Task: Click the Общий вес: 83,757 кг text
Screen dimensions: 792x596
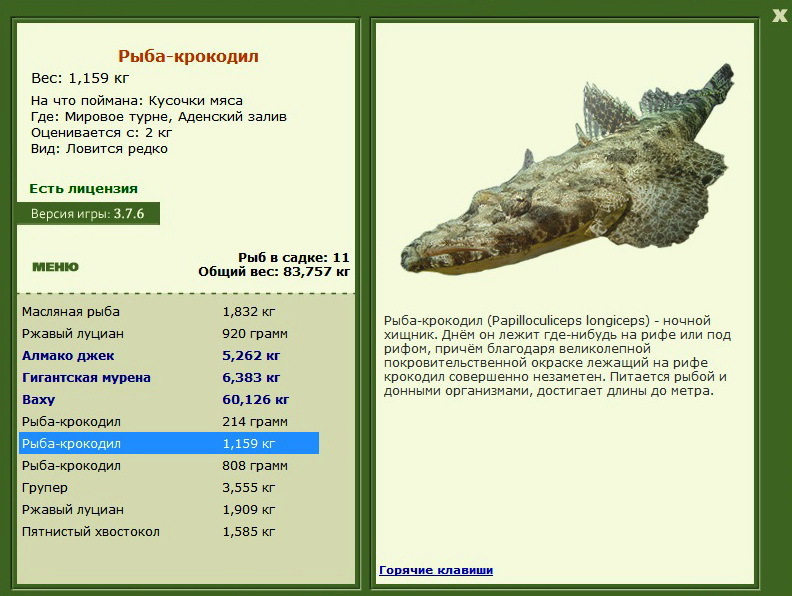Action: tap(274, 271)
